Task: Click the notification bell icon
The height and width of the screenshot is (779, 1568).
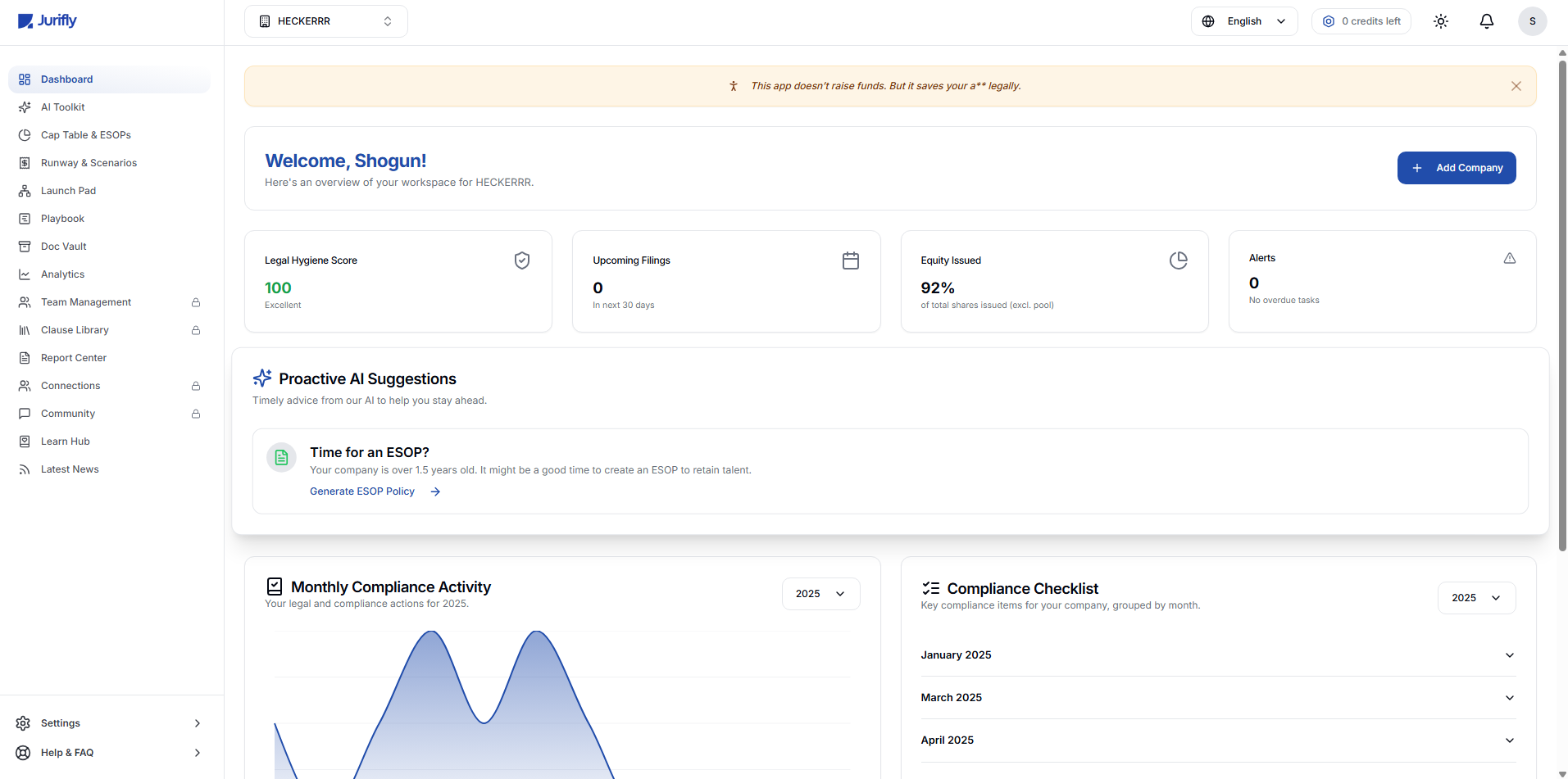Action: point(1486,21)
